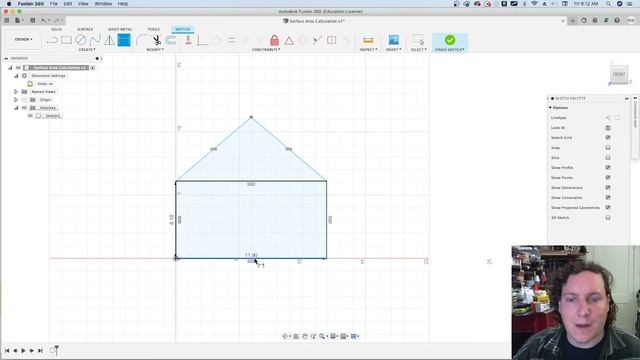
Task: Select the Circle sketch tool
Action: tap(80, 40)
